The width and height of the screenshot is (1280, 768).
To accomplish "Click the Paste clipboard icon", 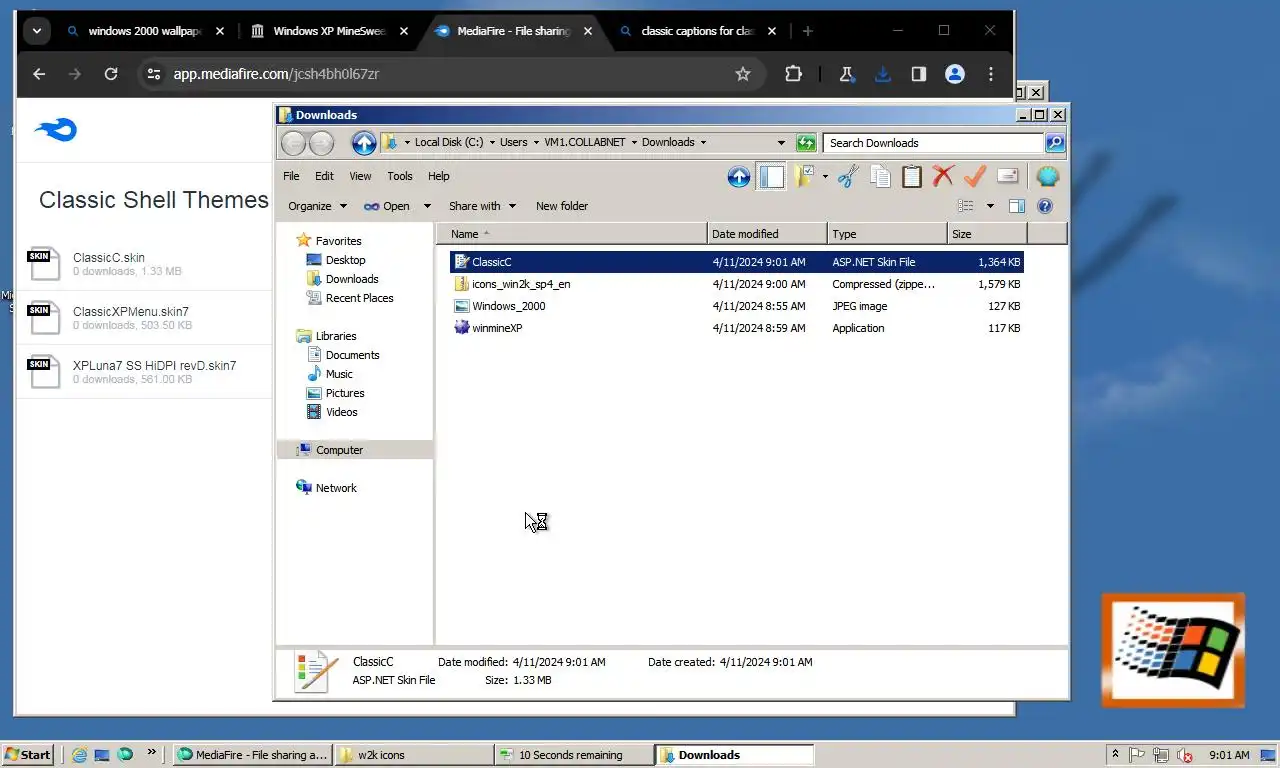I will pyautogui.click(x=912, y=177).
